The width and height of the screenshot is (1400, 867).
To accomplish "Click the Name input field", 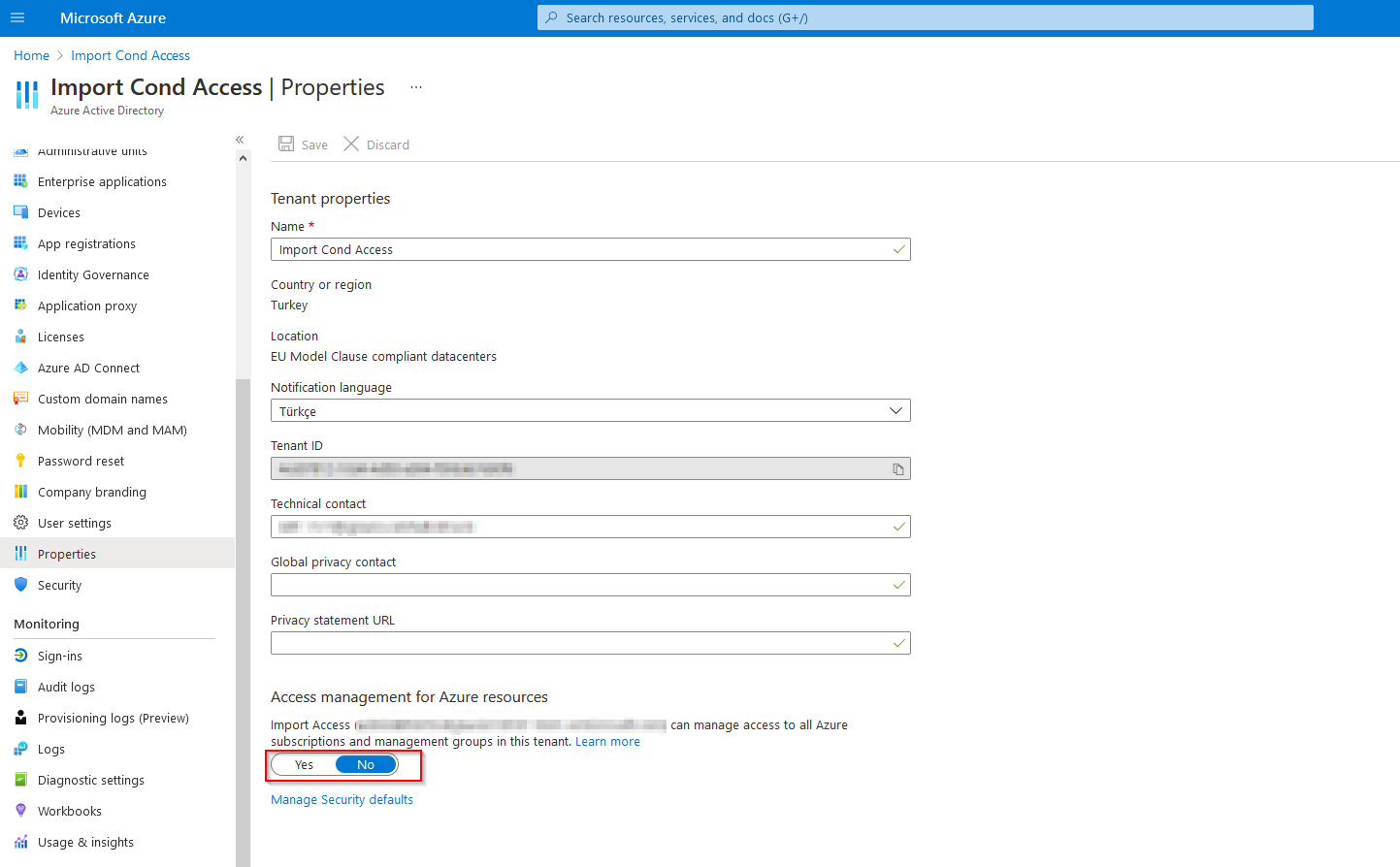I will [591, 249].
